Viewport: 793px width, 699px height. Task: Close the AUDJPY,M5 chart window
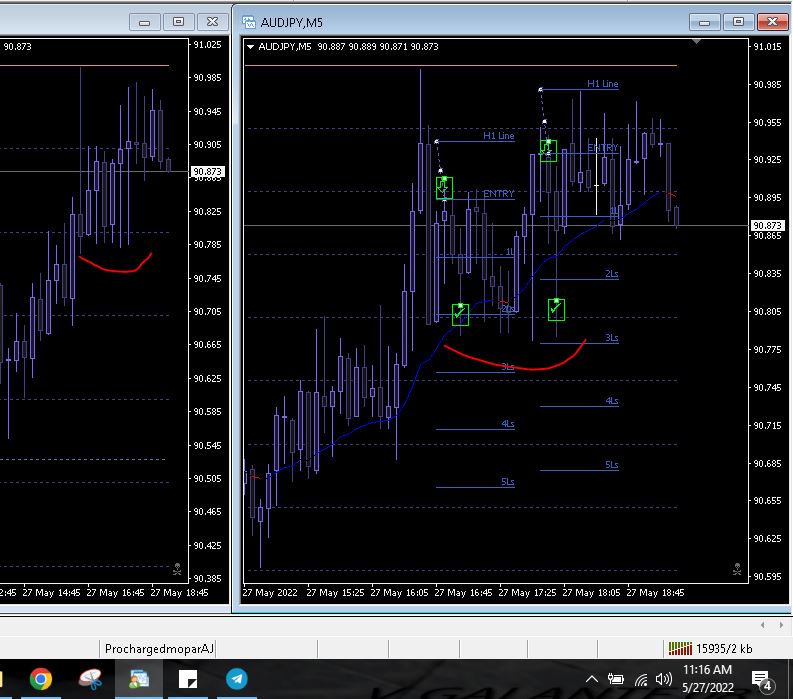[772, 22]
